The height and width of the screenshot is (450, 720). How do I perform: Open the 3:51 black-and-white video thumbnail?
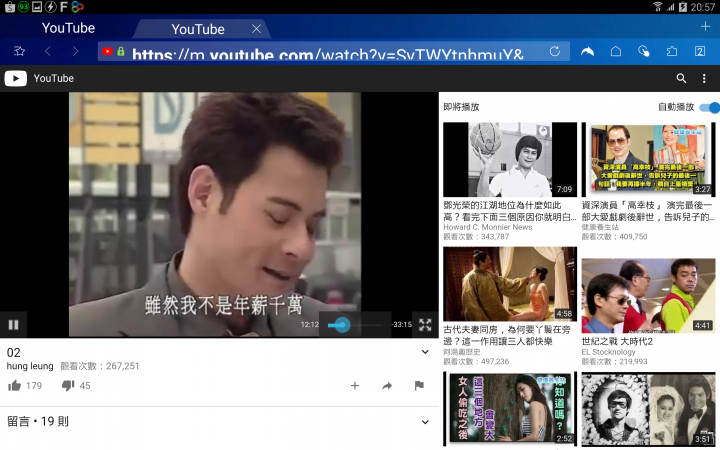tap(648, 409)
